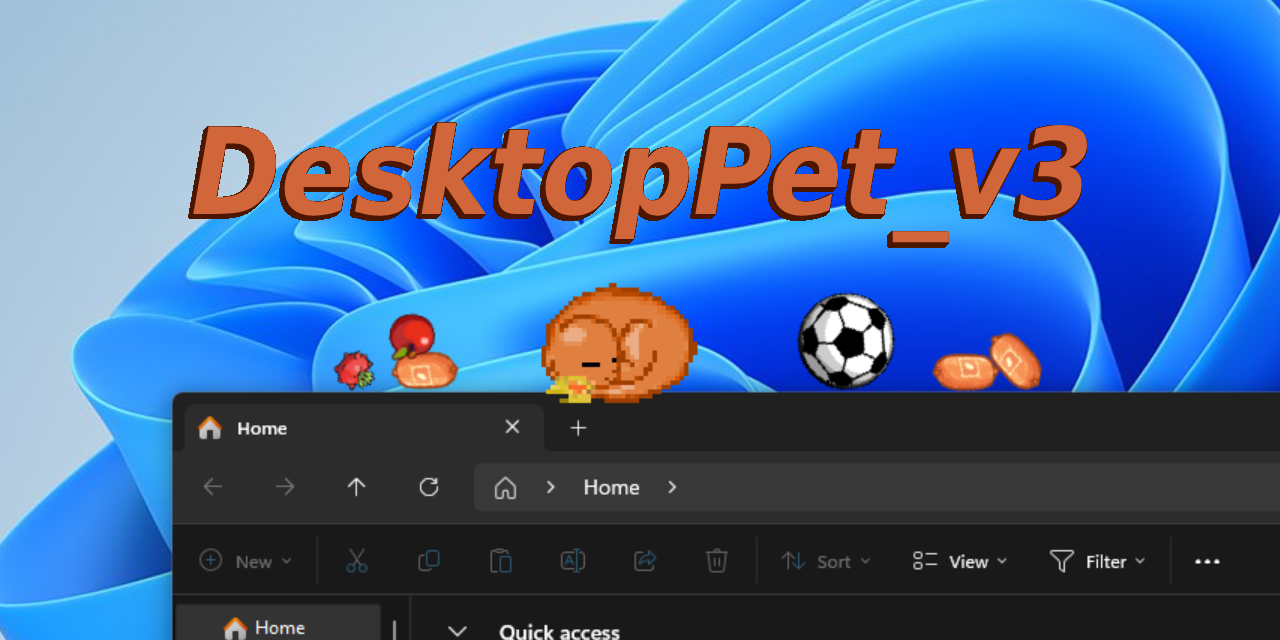Go forward in File Explorer
Screen dimensions: 1280x640
click(x=285, y=487)
